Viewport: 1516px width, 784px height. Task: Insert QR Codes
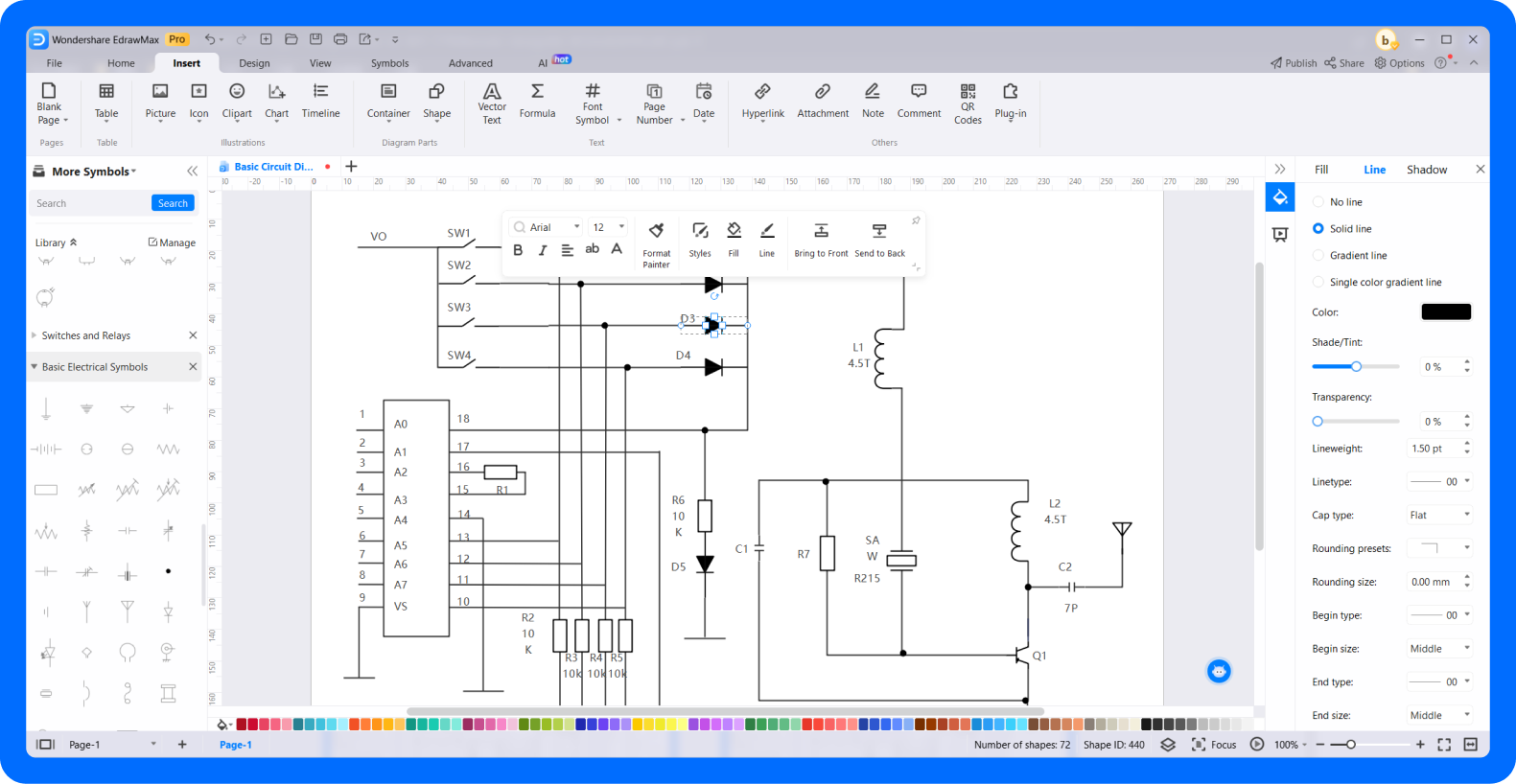968,104
